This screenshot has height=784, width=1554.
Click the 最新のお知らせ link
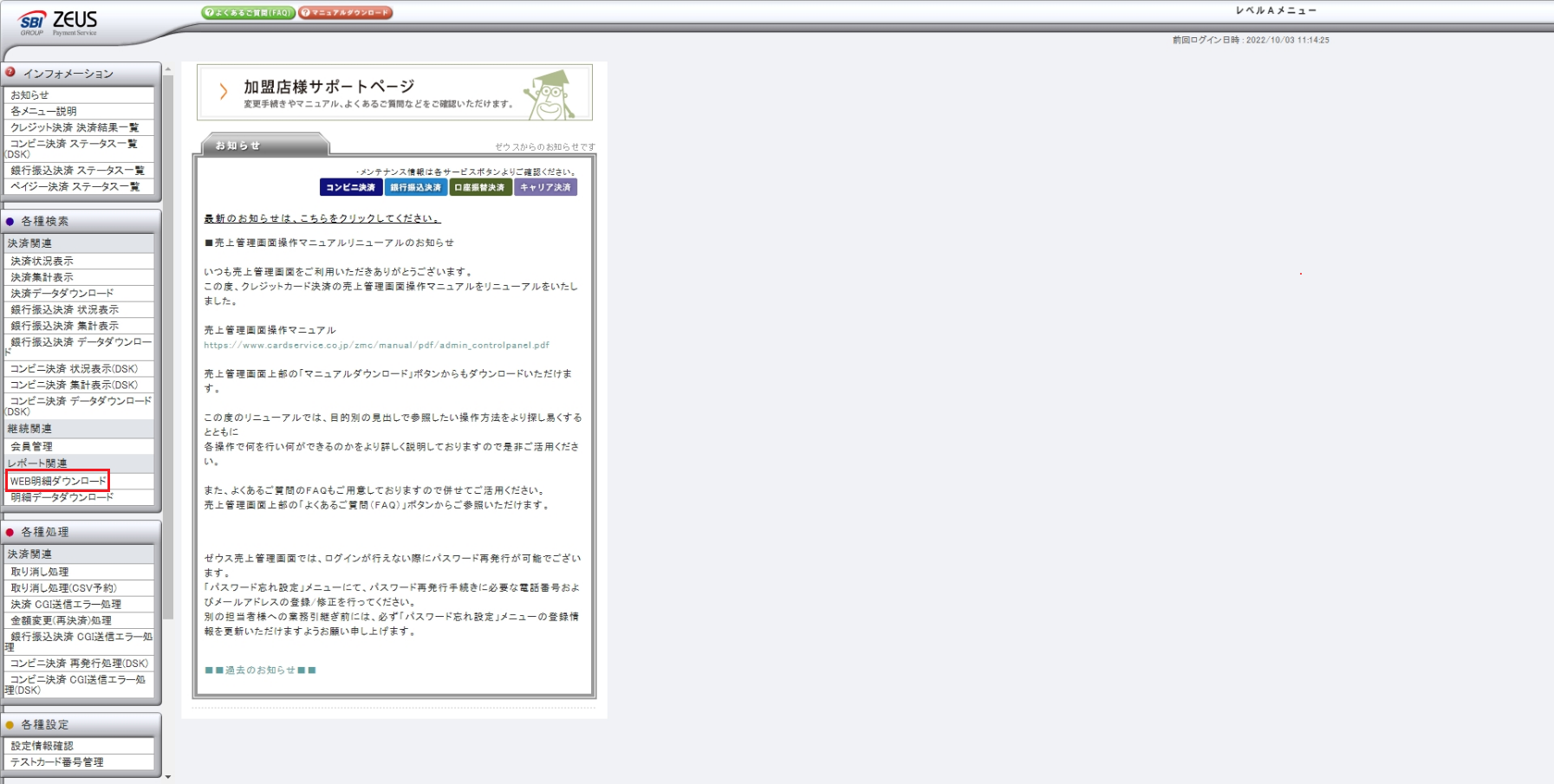320,217
